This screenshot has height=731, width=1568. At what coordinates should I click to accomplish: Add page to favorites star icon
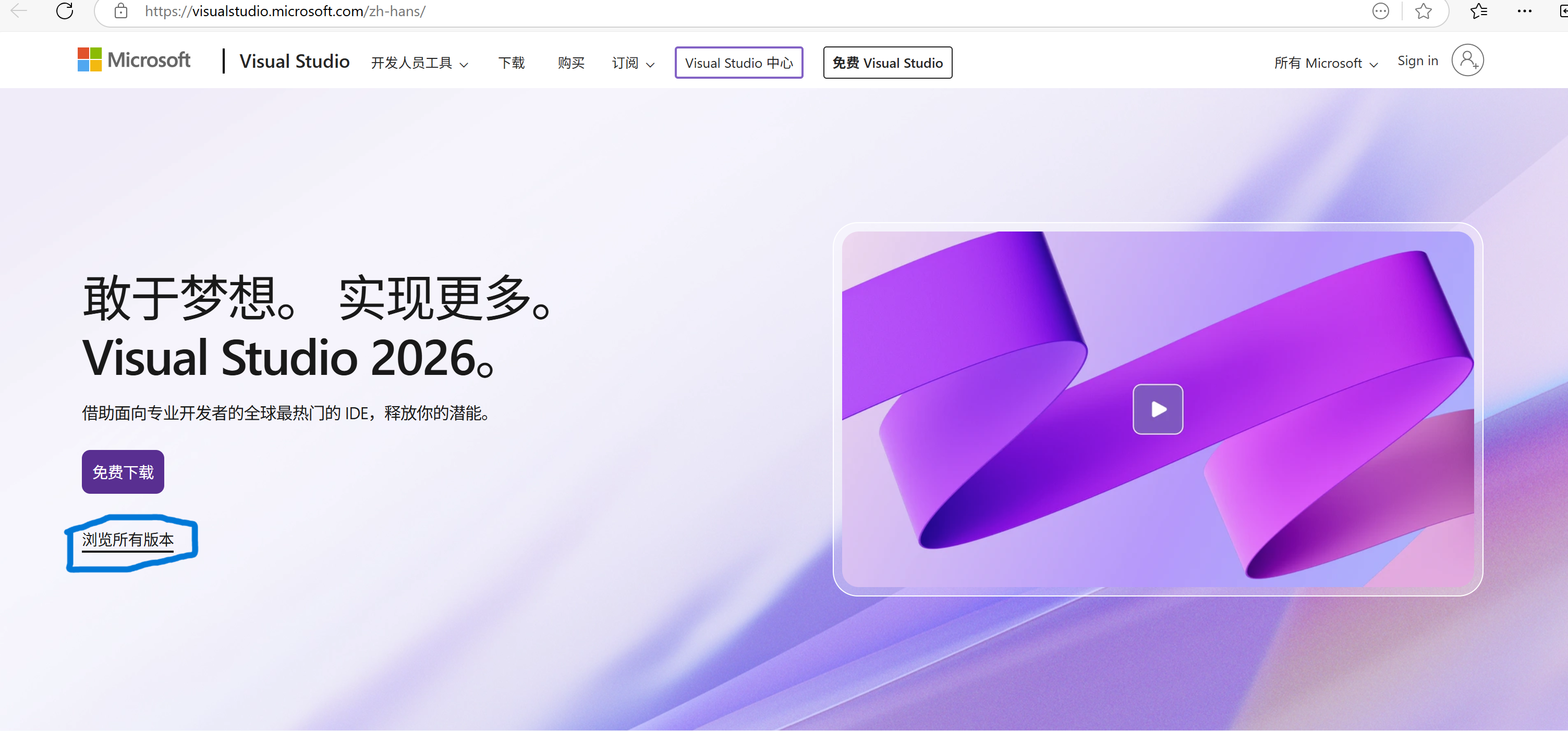point(1423,11)
